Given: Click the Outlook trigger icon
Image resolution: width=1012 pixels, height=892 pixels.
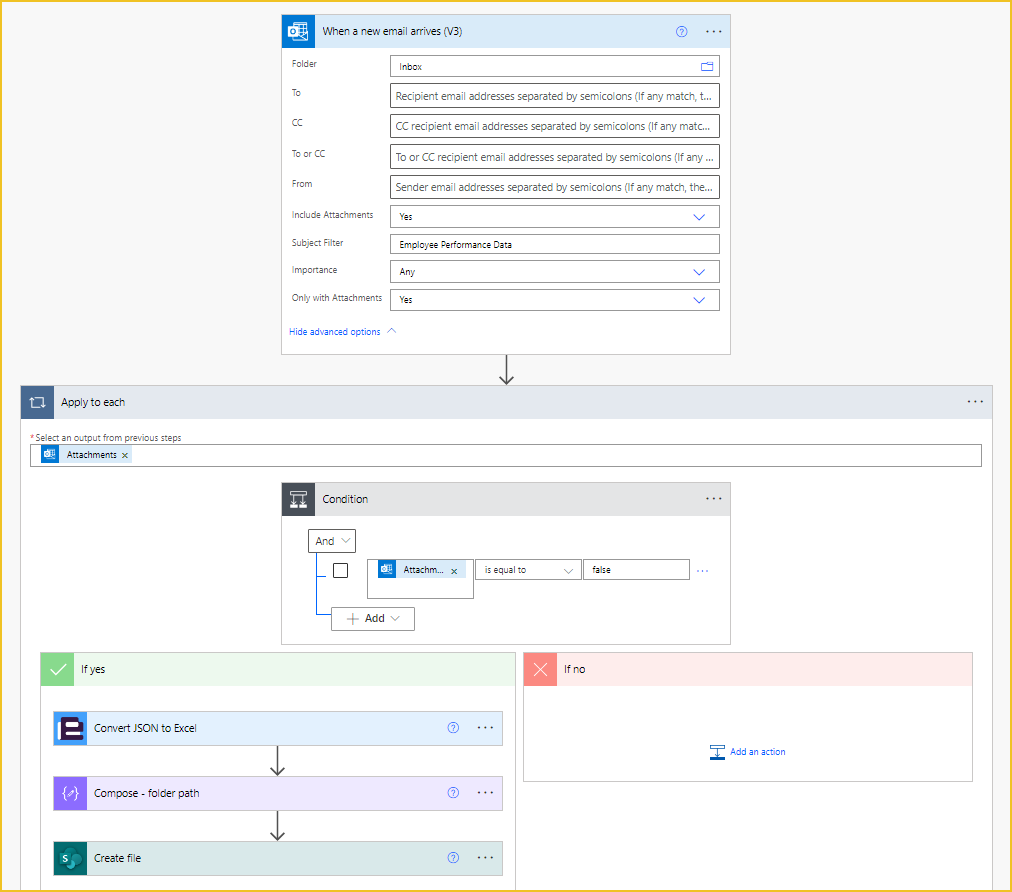Looking at the screenshot, I should (x=298, y=32).
